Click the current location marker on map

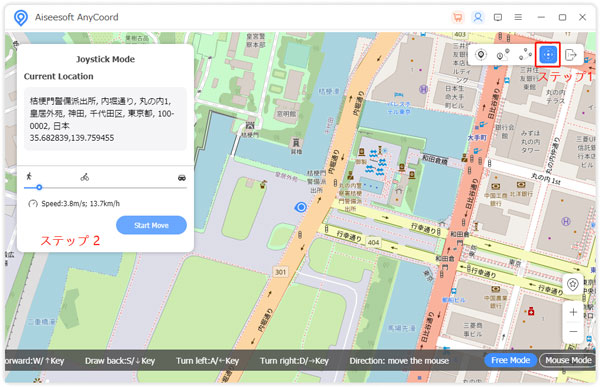(301, 207)
